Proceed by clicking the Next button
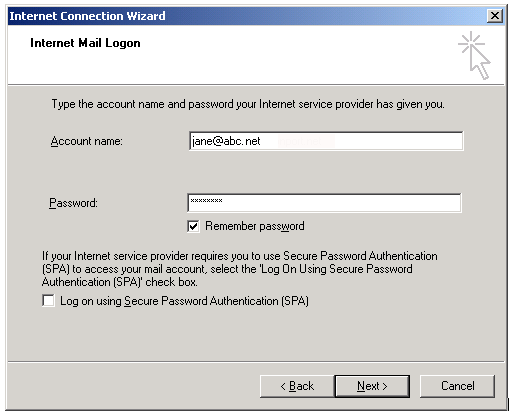 (372, 386)
